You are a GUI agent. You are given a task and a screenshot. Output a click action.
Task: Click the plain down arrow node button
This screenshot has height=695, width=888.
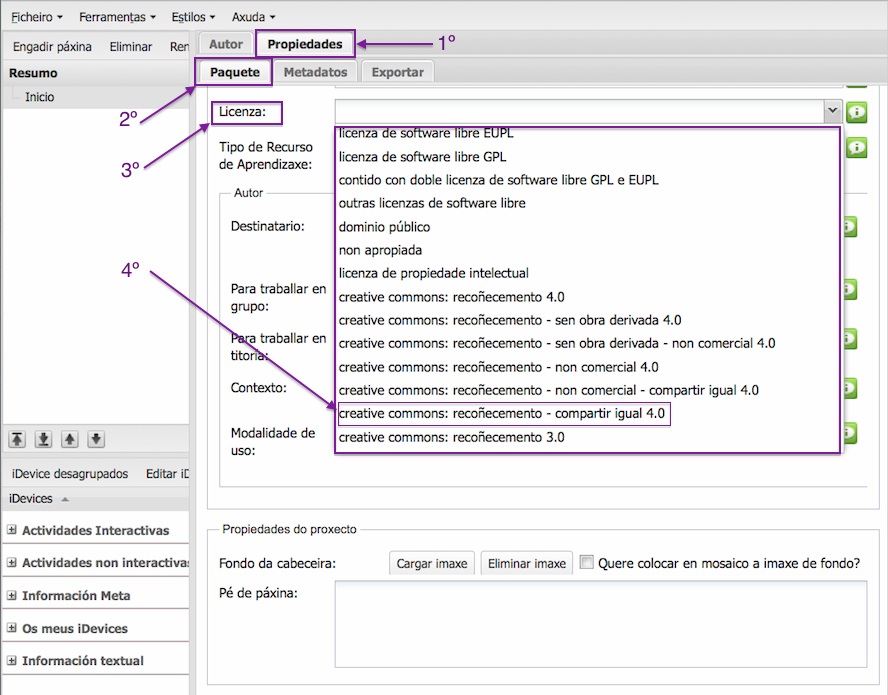click(x=96, y=439)
